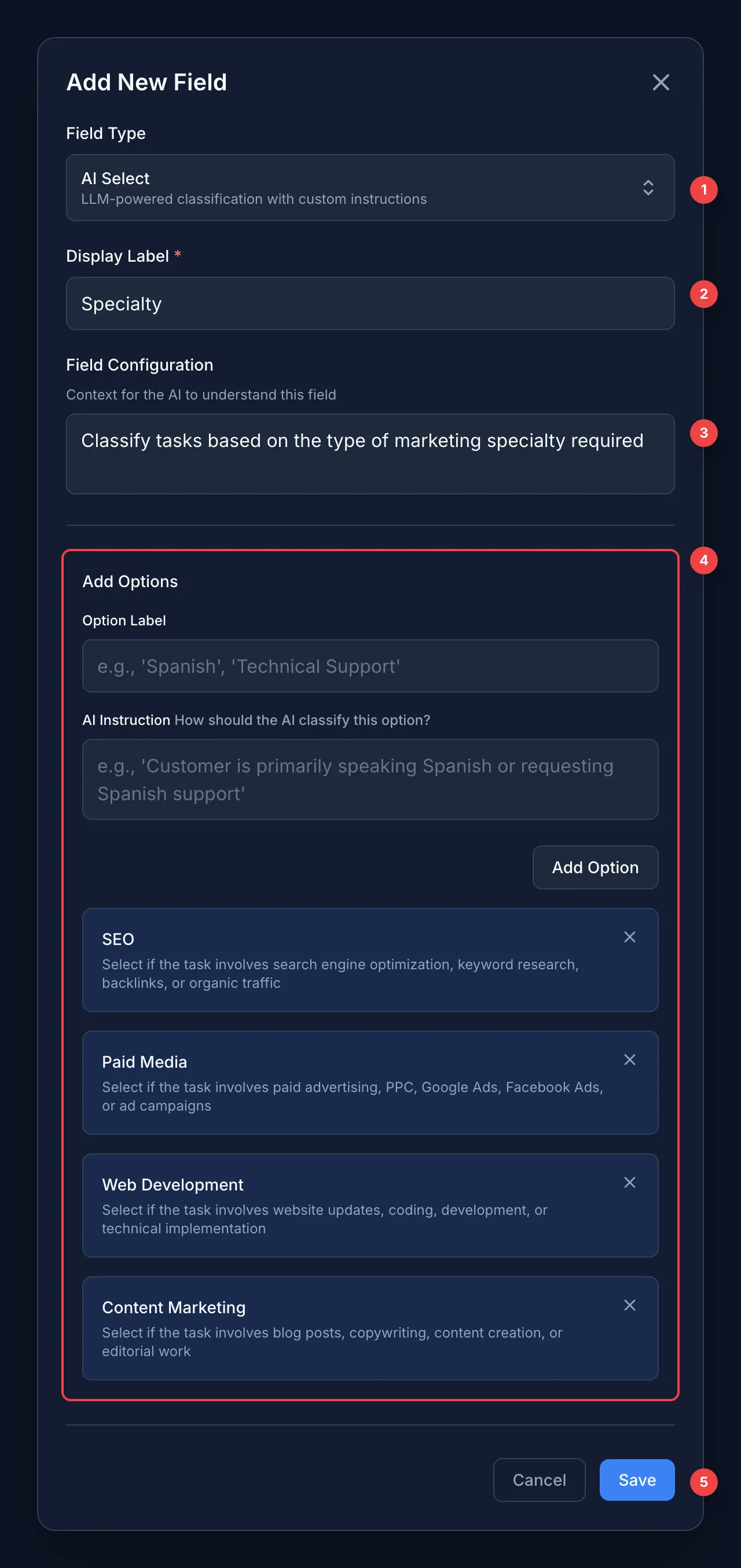
Task: Click the Field Configuration text box
Action: point(370,453)
